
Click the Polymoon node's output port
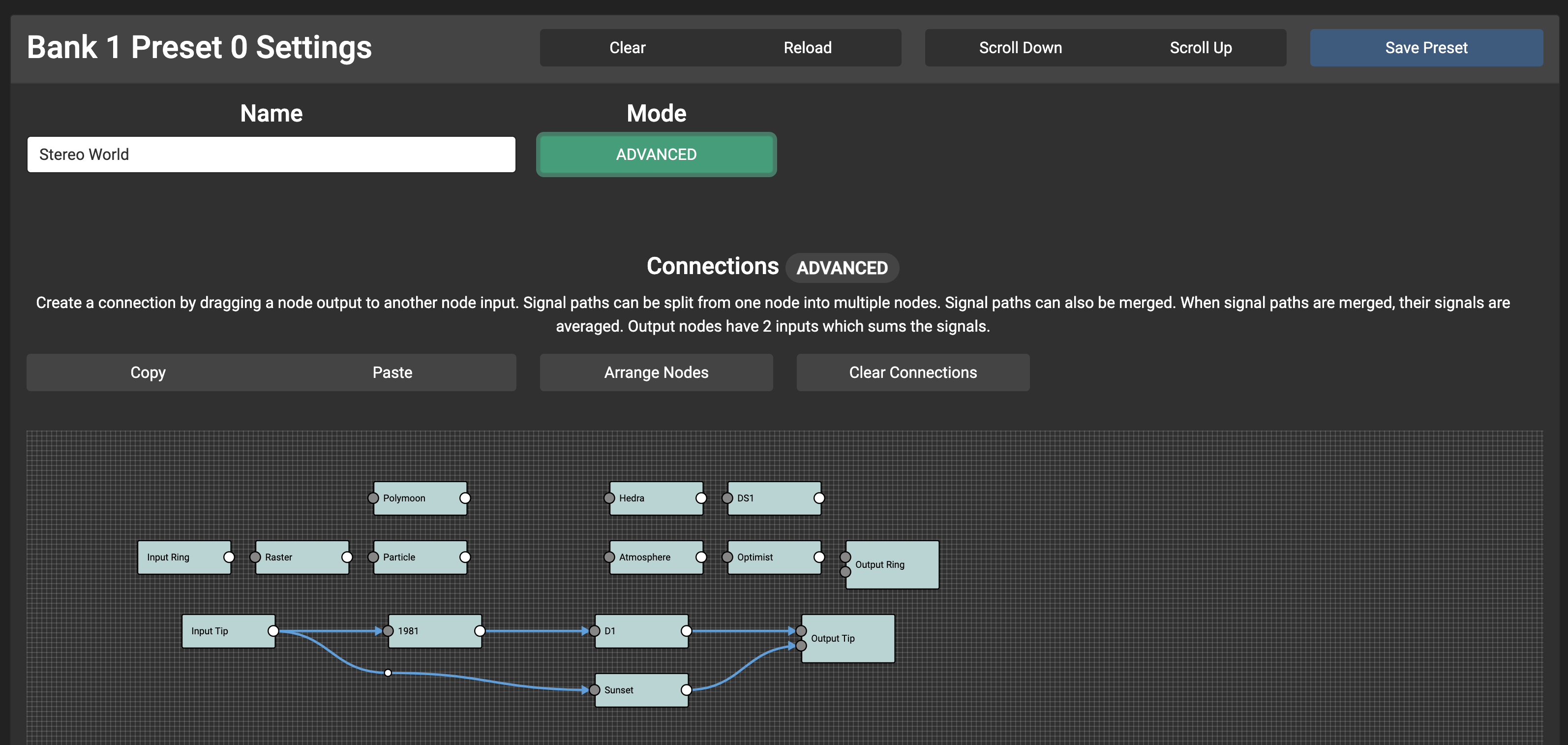[x=465, y=498]
